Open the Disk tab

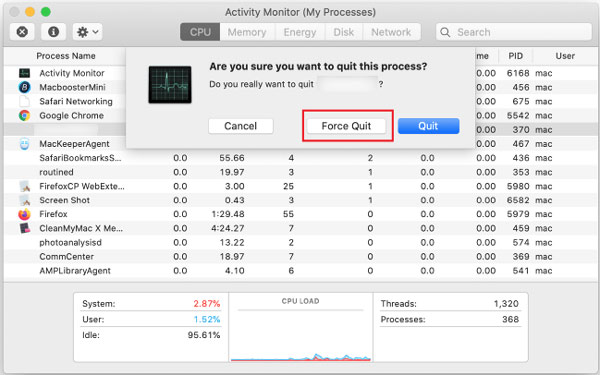click(x=344, y=32)
